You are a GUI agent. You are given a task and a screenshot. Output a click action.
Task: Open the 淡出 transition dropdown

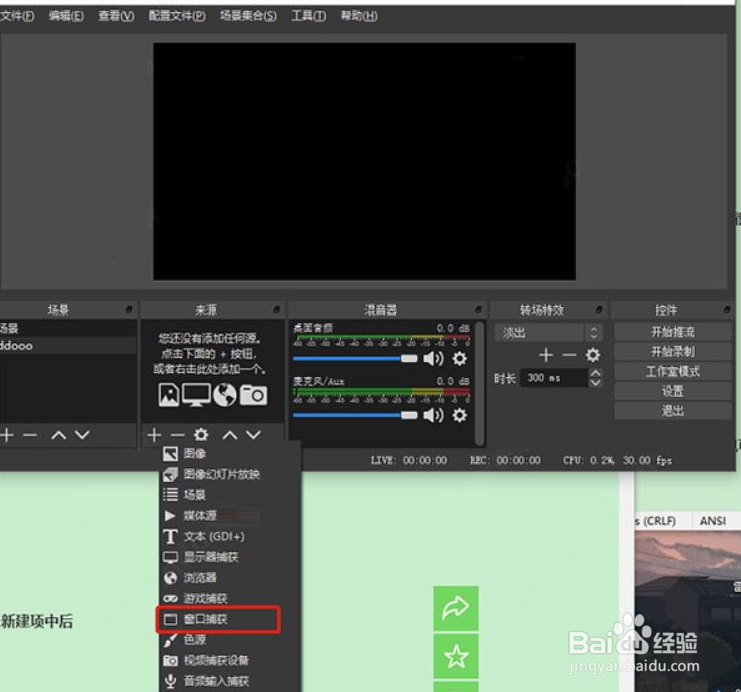click(549, 333)
